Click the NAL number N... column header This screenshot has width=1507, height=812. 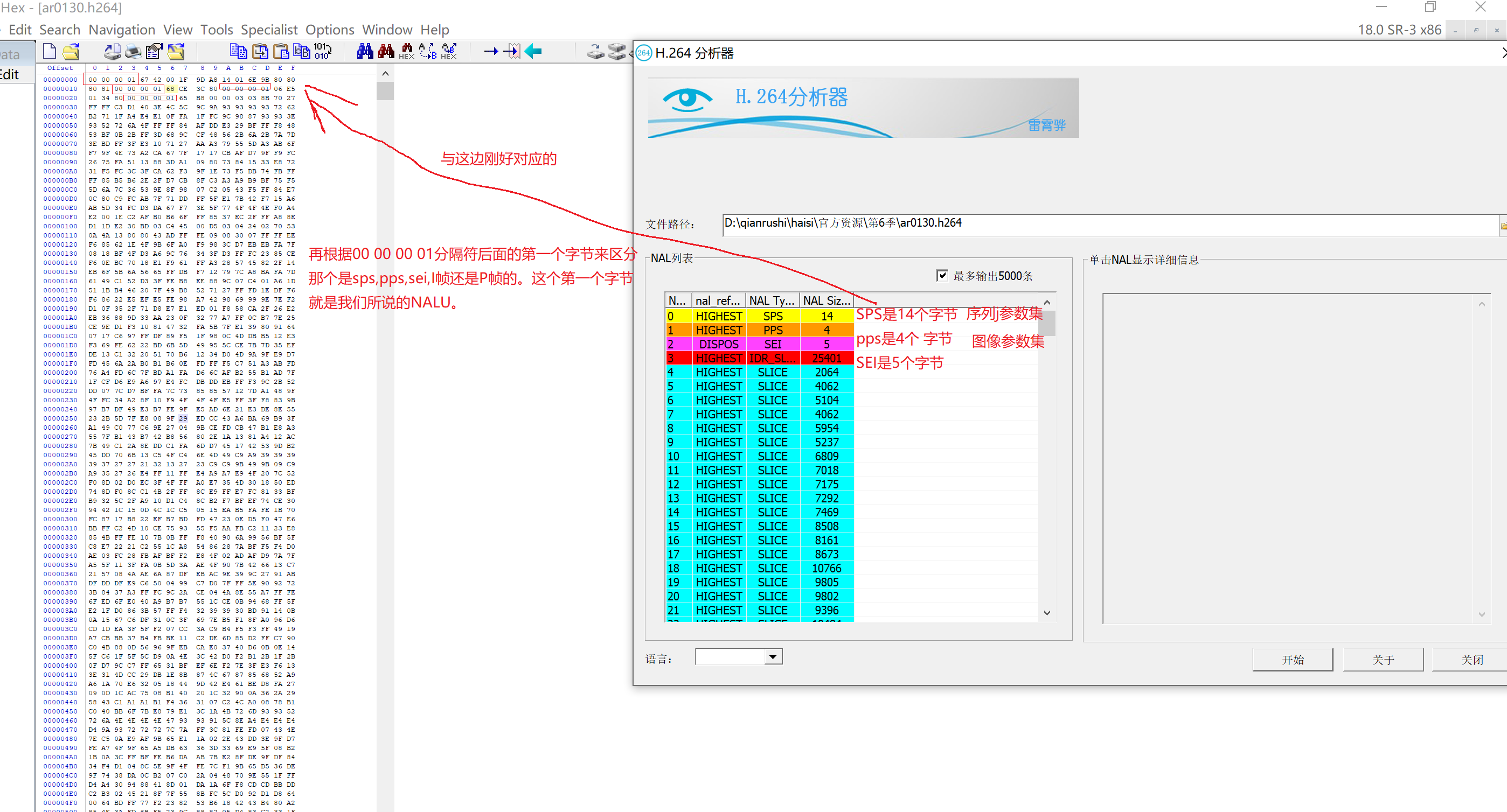[678, 300]
